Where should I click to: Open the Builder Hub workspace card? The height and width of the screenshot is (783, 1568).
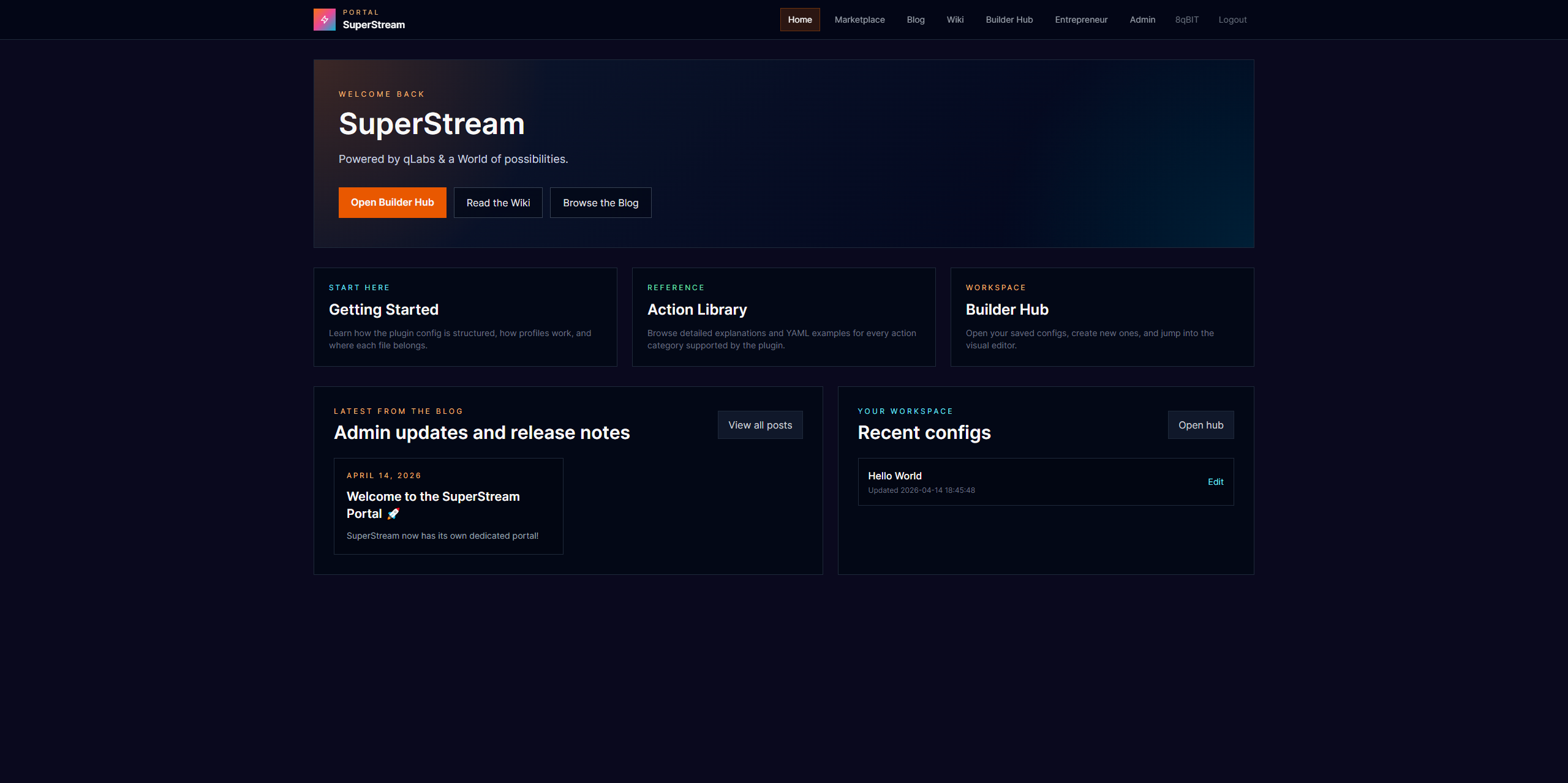1102,317
